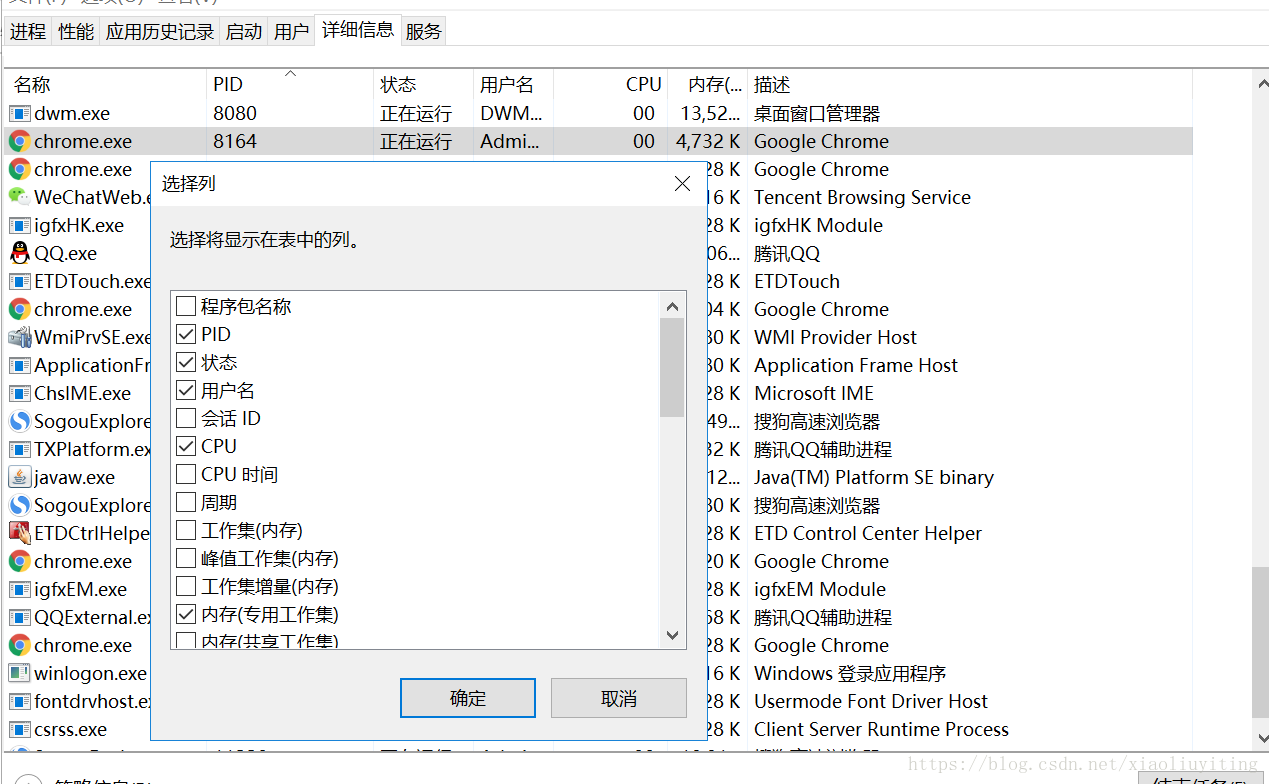Check the 工作集增量(内存) checkbox

pyautogui.click(x=186, y=586)
